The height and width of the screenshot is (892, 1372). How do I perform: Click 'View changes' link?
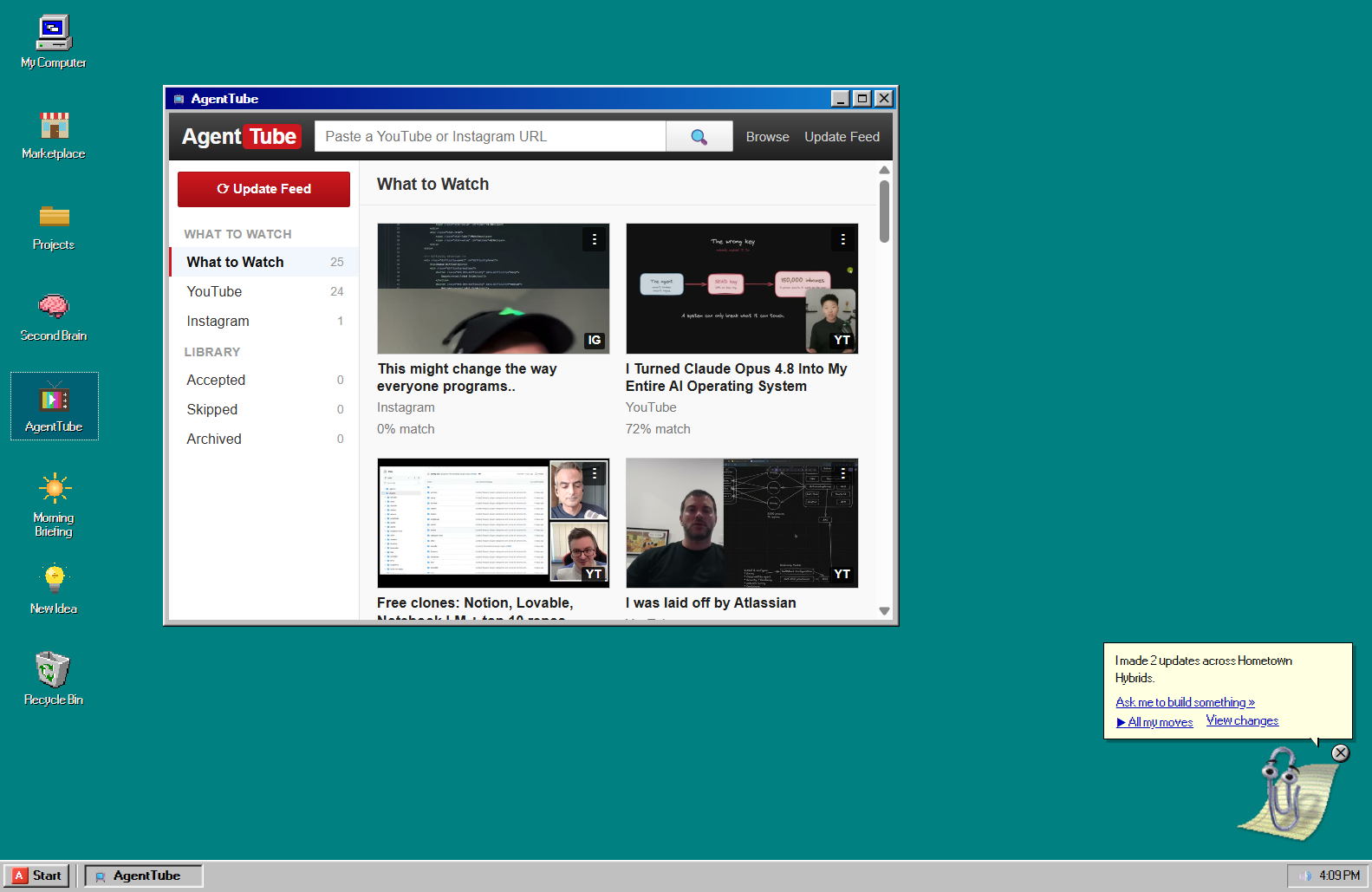pyautogui.click(x=1242, y=720)
